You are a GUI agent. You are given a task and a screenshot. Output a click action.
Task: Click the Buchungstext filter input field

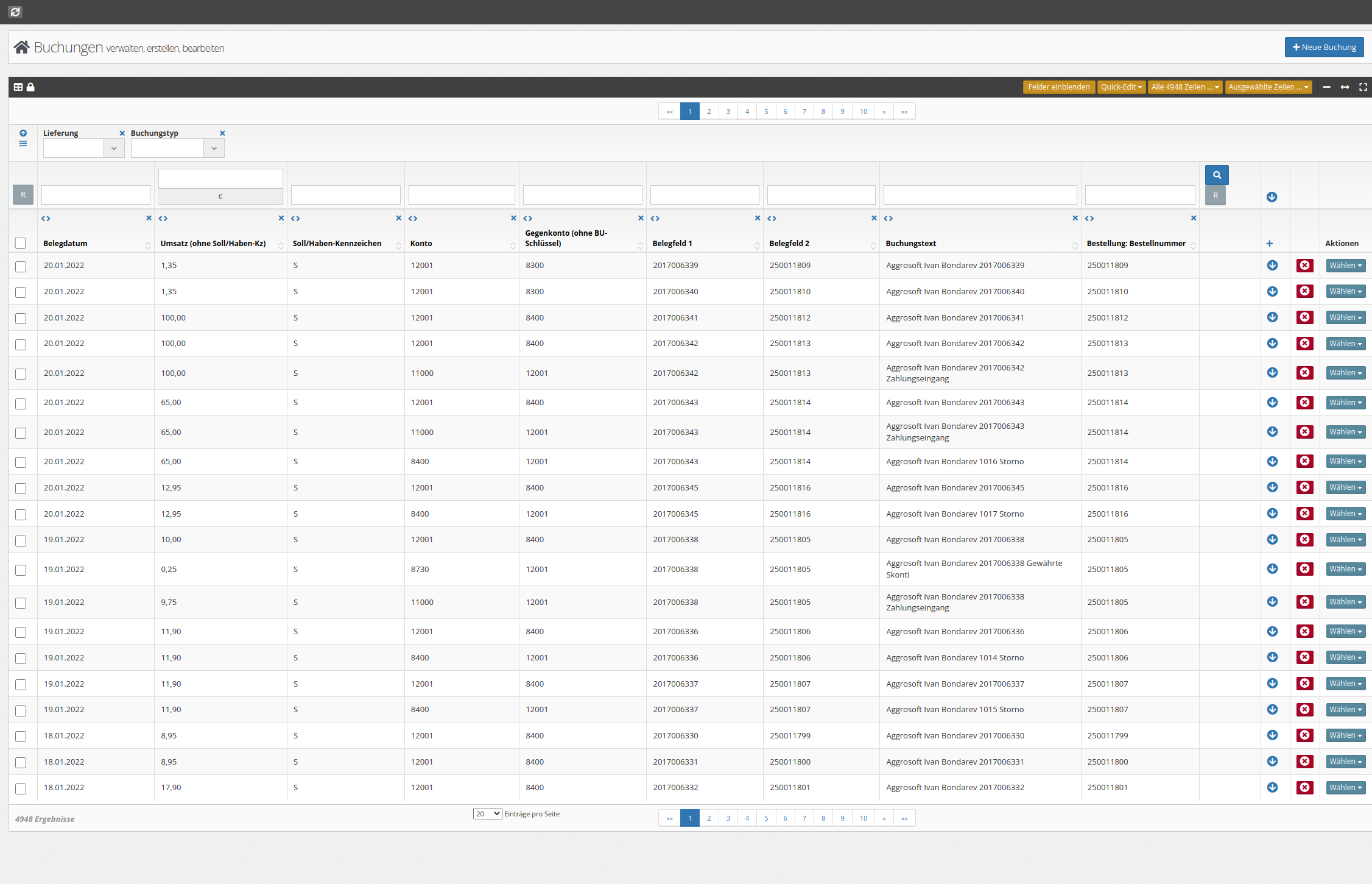click(x=980, y=195)
